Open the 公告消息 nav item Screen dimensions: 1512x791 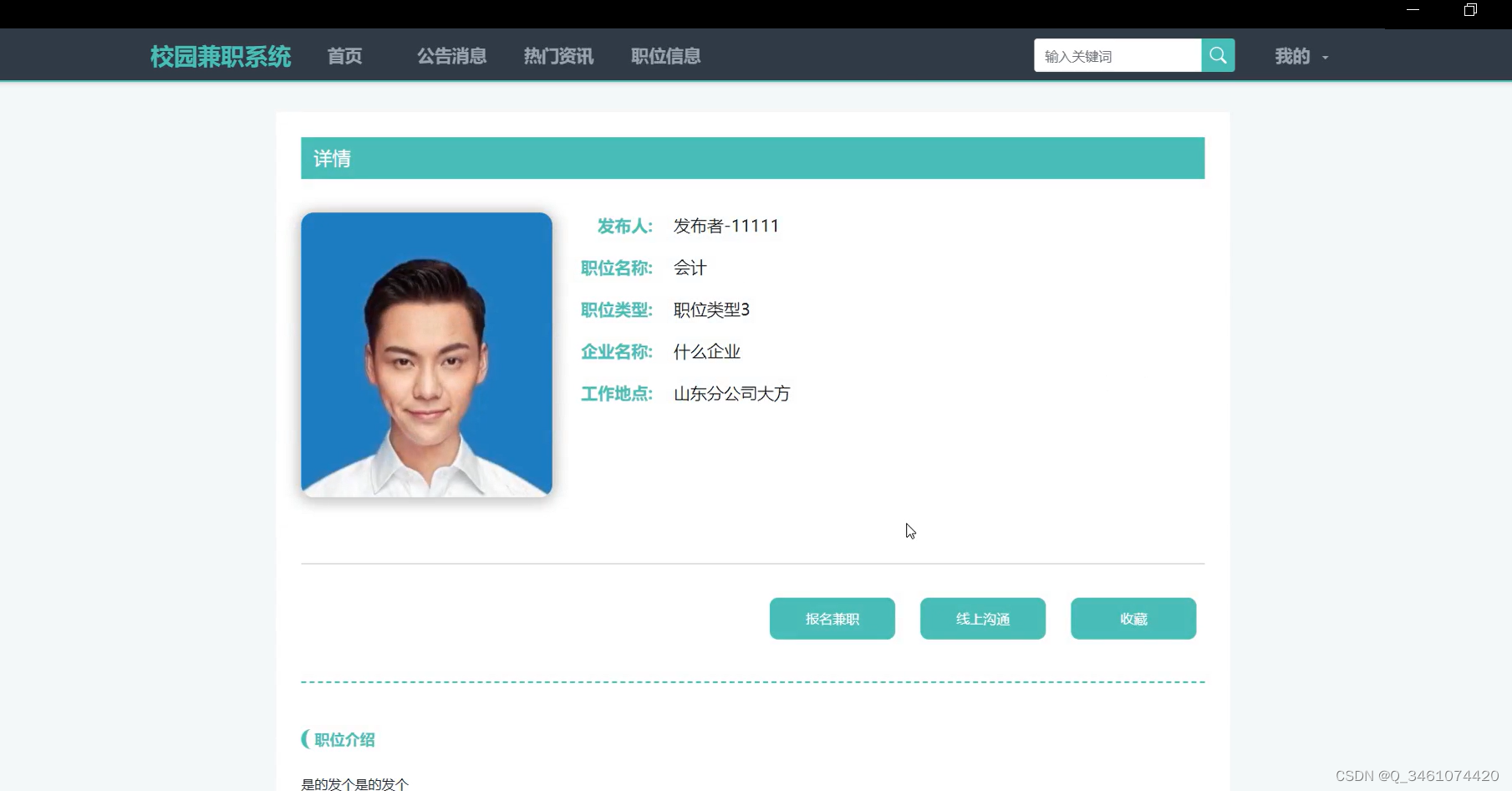pos(451,56)
